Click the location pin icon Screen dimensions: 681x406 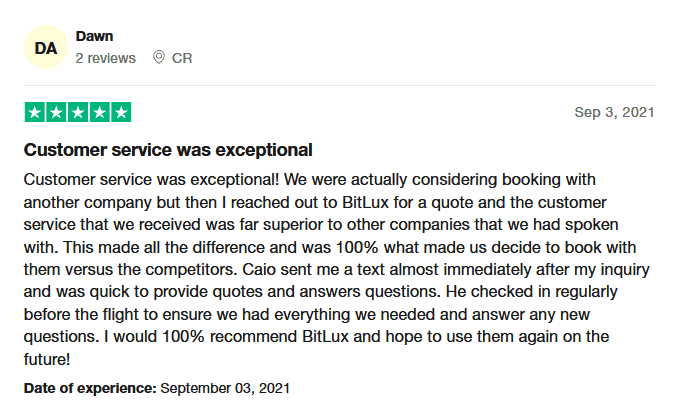point(158,58)
